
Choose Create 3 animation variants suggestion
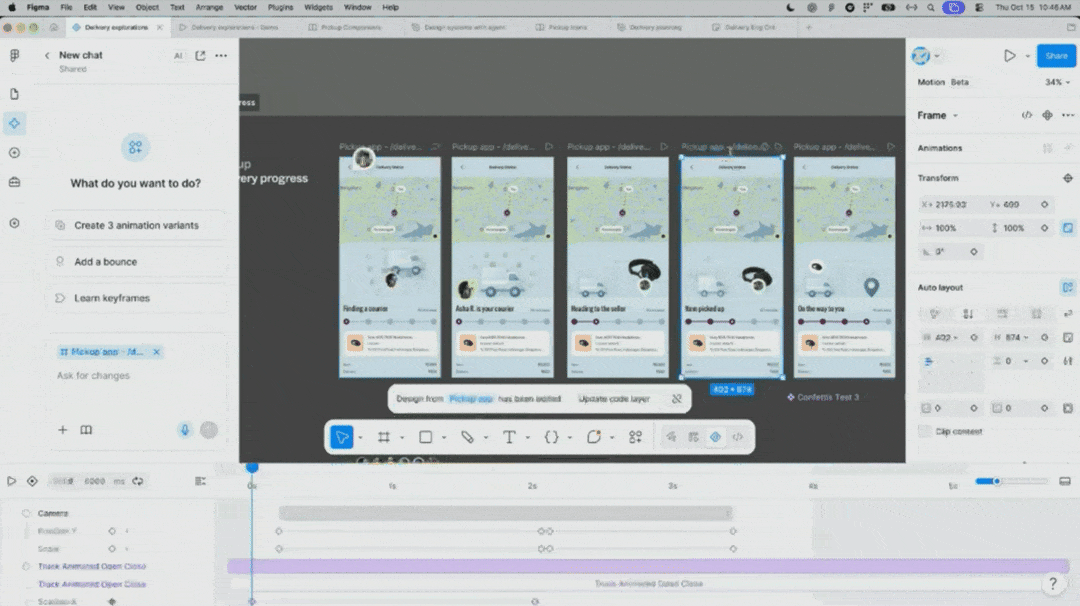136,225
